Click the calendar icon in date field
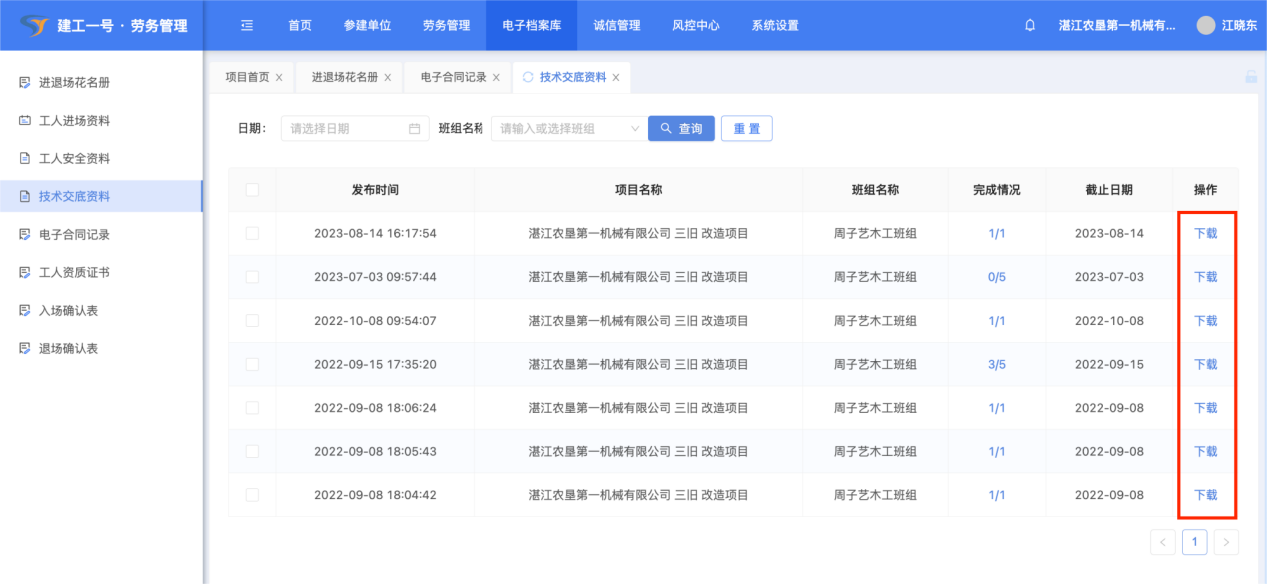The width and height of the screenshot is (1267, 584). [415, 129]
